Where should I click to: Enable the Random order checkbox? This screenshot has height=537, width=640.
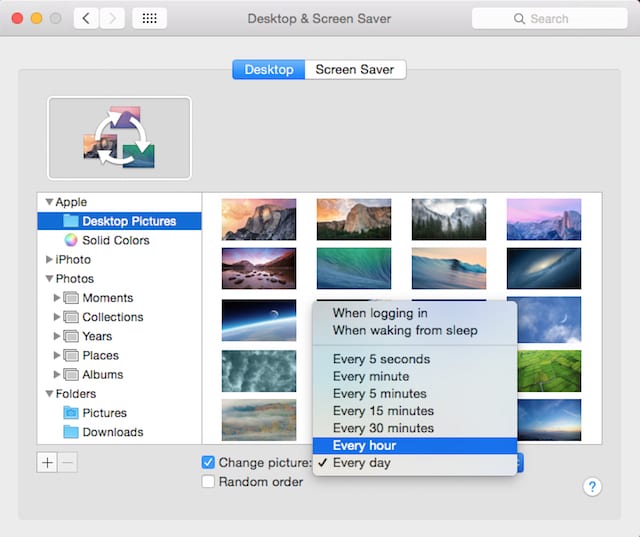[x=208, y=481]
